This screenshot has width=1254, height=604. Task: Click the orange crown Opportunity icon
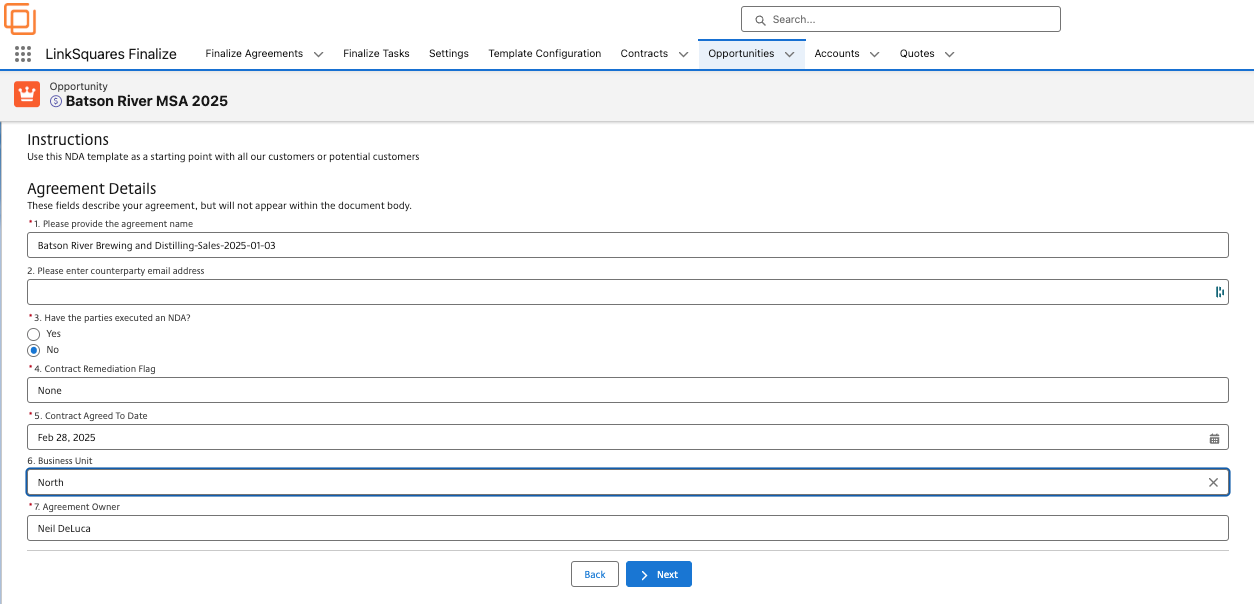click(27, 94)
